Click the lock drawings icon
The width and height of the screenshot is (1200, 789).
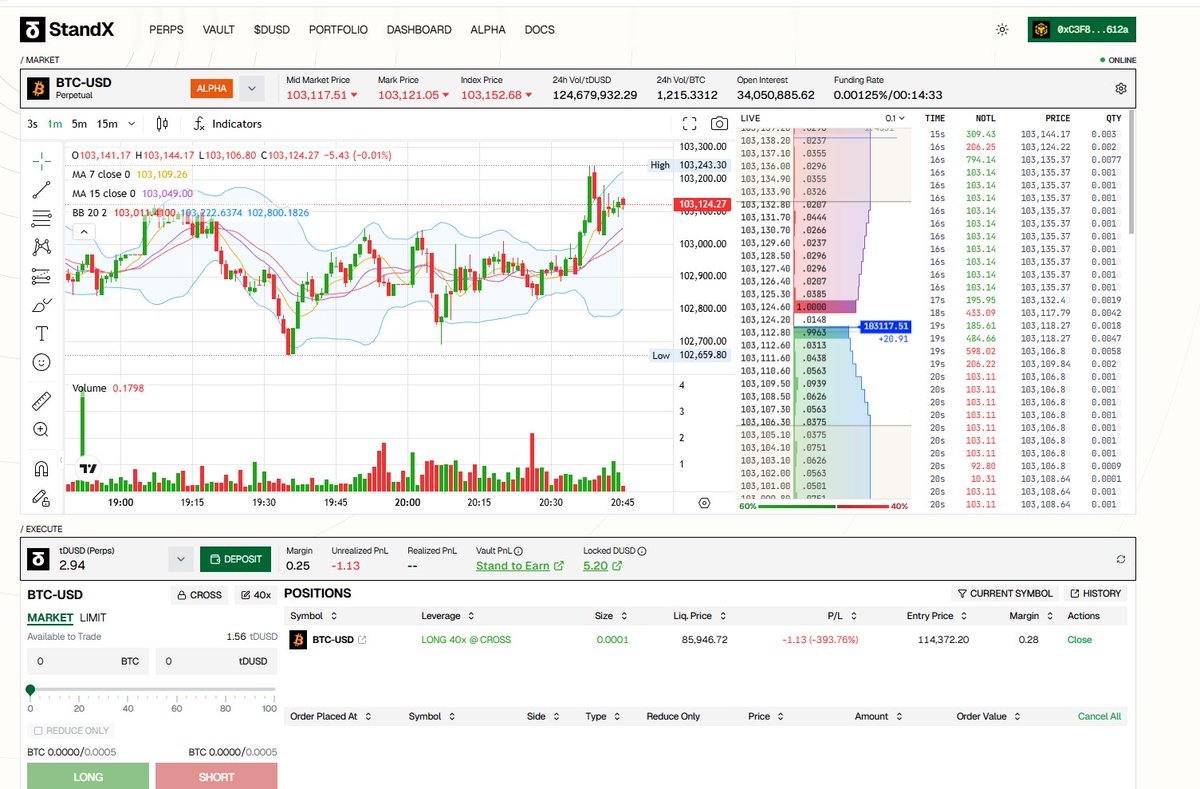click(x=41, y=496)
